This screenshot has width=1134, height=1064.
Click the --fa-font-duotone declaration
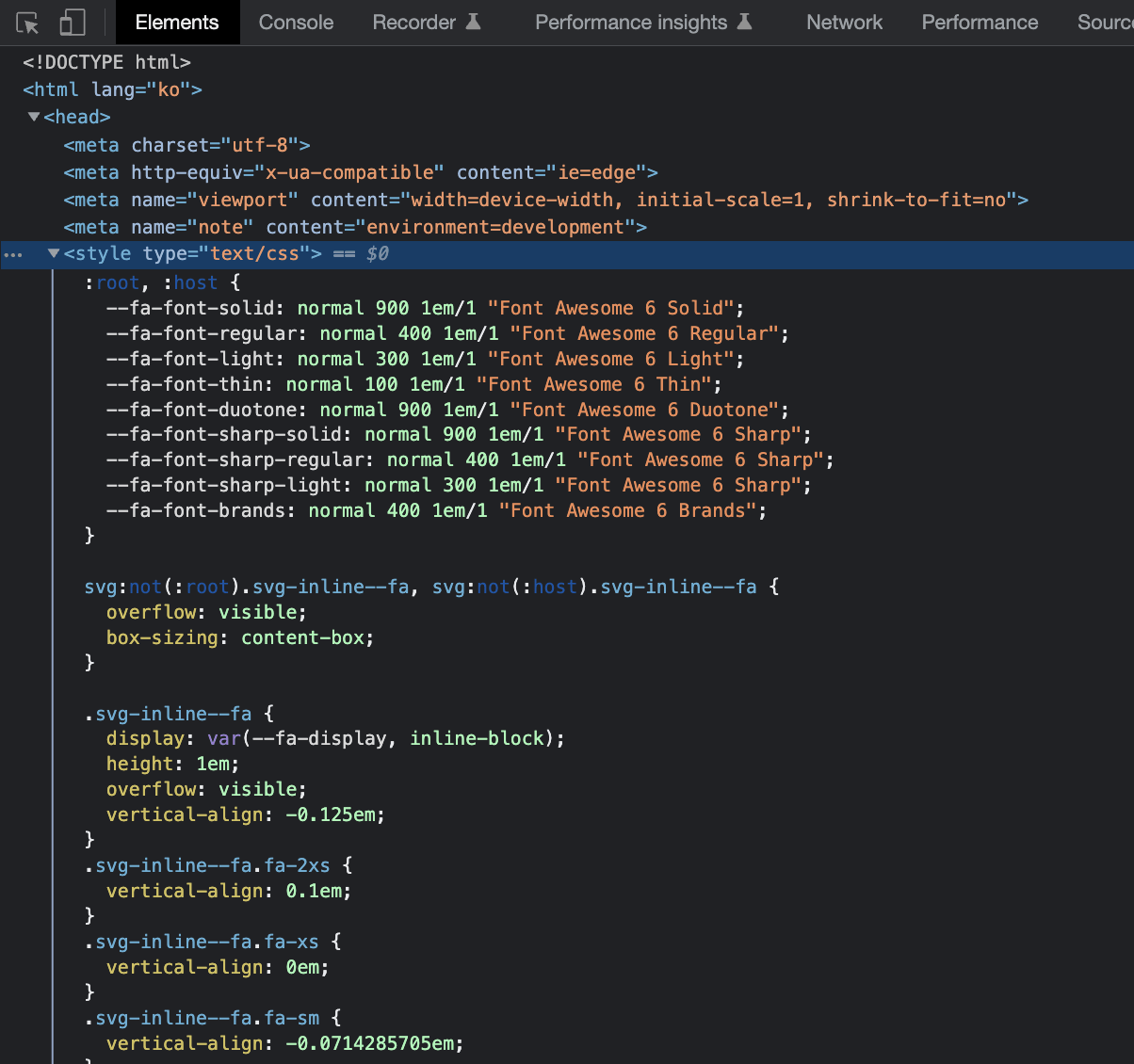coord(447,410)
